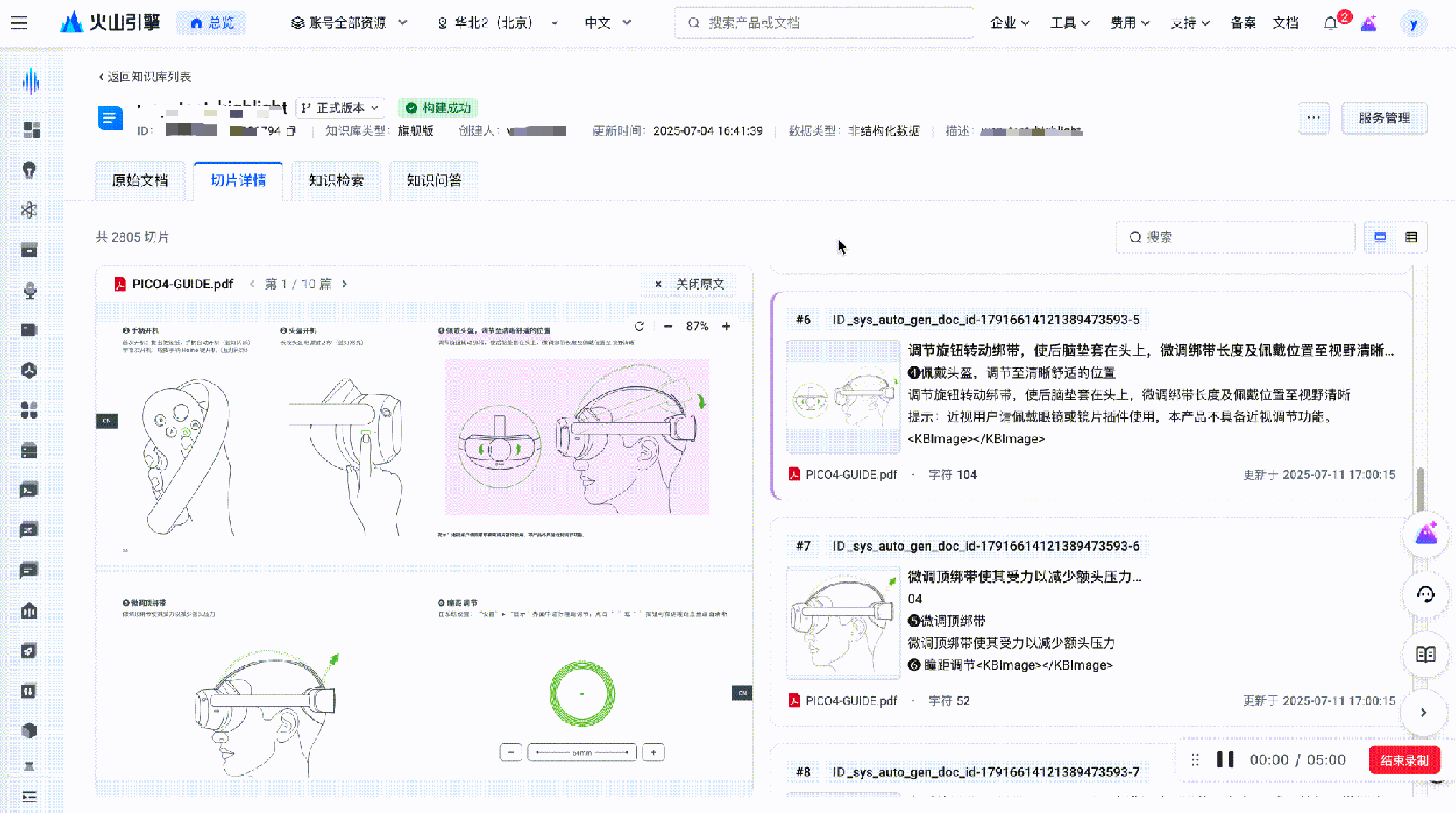The image size is (1456, 813).
Task: Expand the 正式版本 version dropdown
Action: tap(340, 108)
